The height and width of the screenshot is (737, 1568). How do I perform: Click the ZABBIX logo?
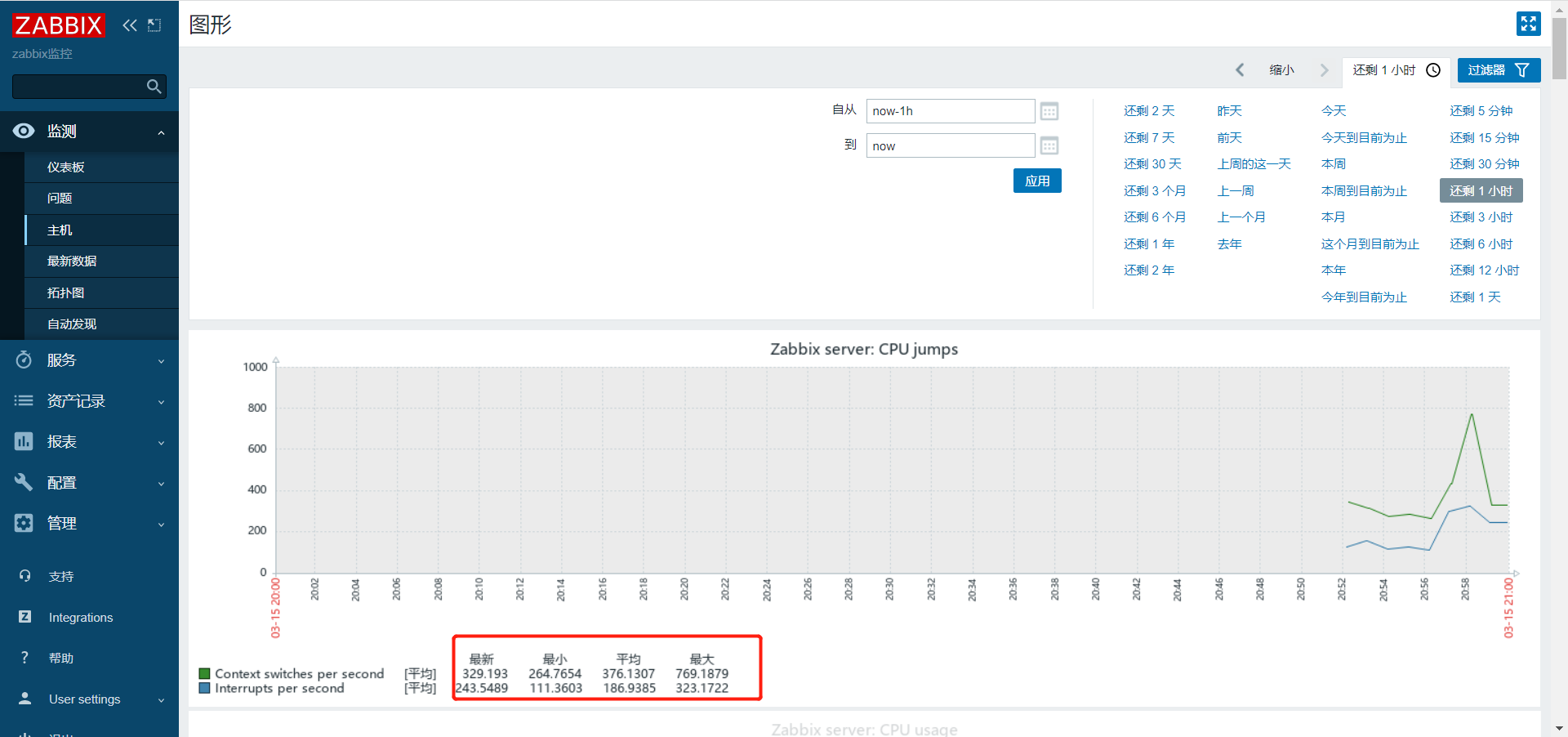tap(59, 25)
